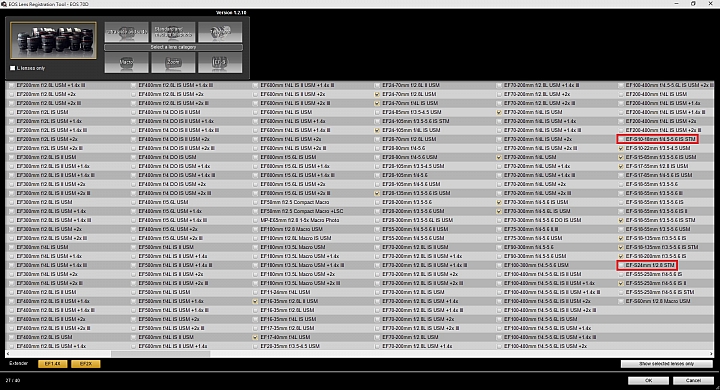Choose the Ultra-wide and wide lens category
Viewport: 720px width, 390px height.
(x=127, y=32)
